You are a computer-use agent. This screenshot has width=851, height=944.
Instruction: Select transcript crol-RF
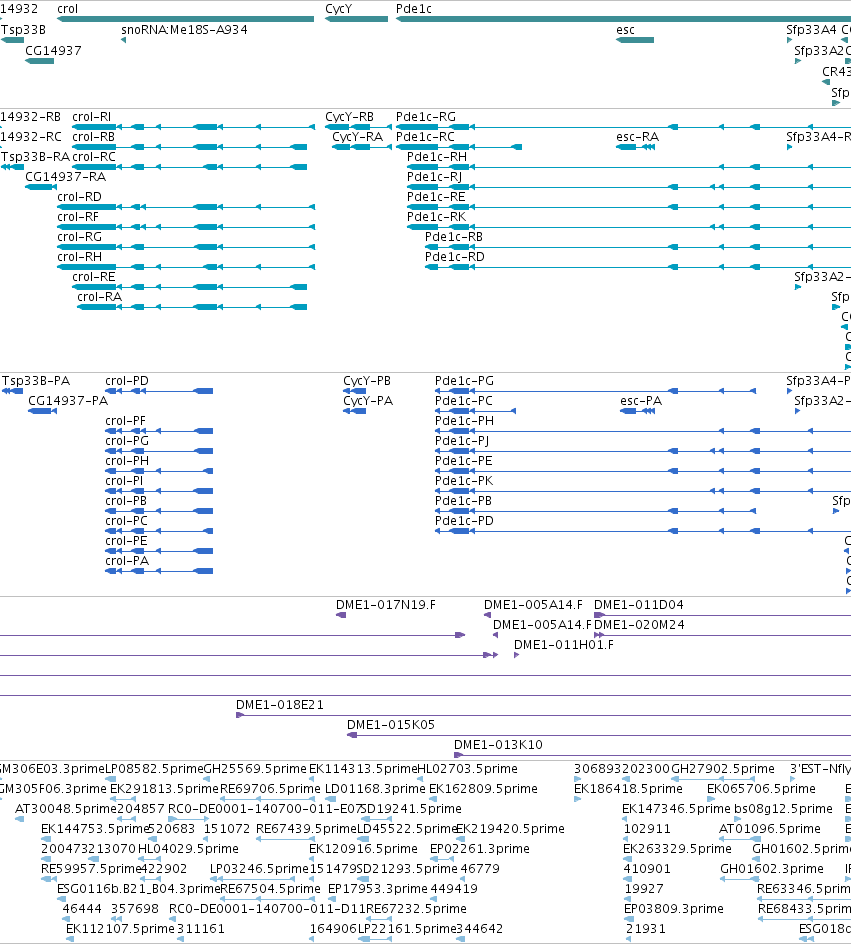pos(186,227)
